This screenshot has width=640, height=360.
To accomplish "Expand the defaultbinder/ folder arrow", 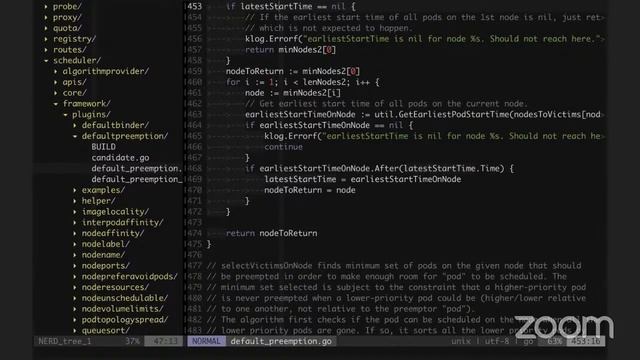I will (75, 126).
